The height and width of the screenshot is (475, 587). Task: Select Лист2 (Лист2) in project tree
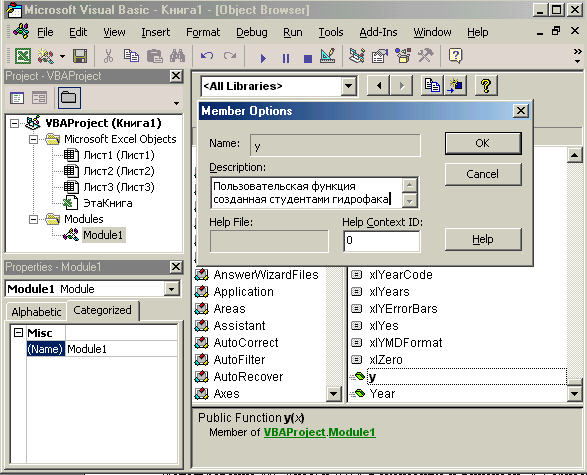[x=119, y=171]
